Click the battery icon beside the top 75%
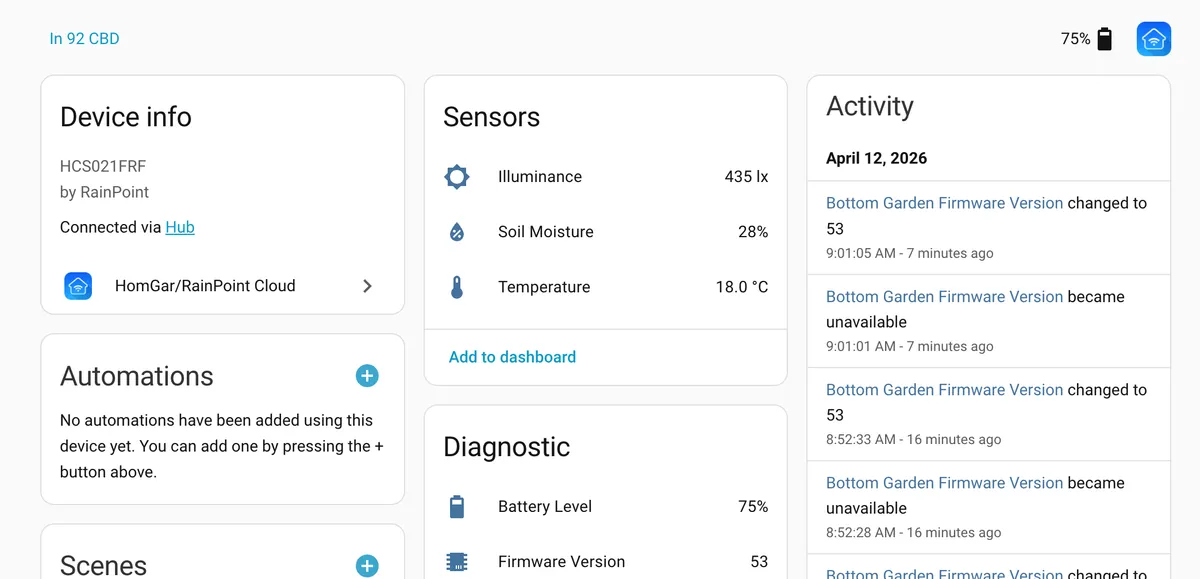The image size is (1200, 579). [1104, 39]
